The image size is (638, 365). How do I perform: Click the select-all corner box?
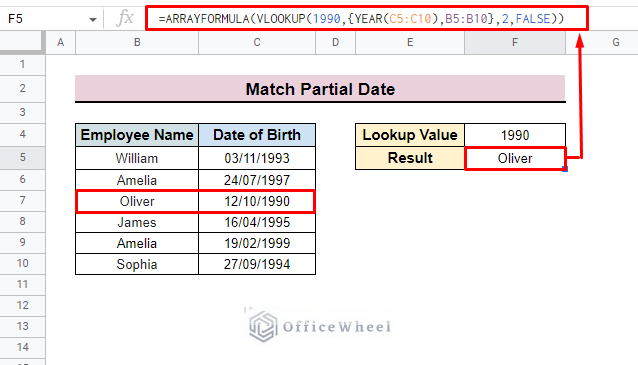pos(21,42)
